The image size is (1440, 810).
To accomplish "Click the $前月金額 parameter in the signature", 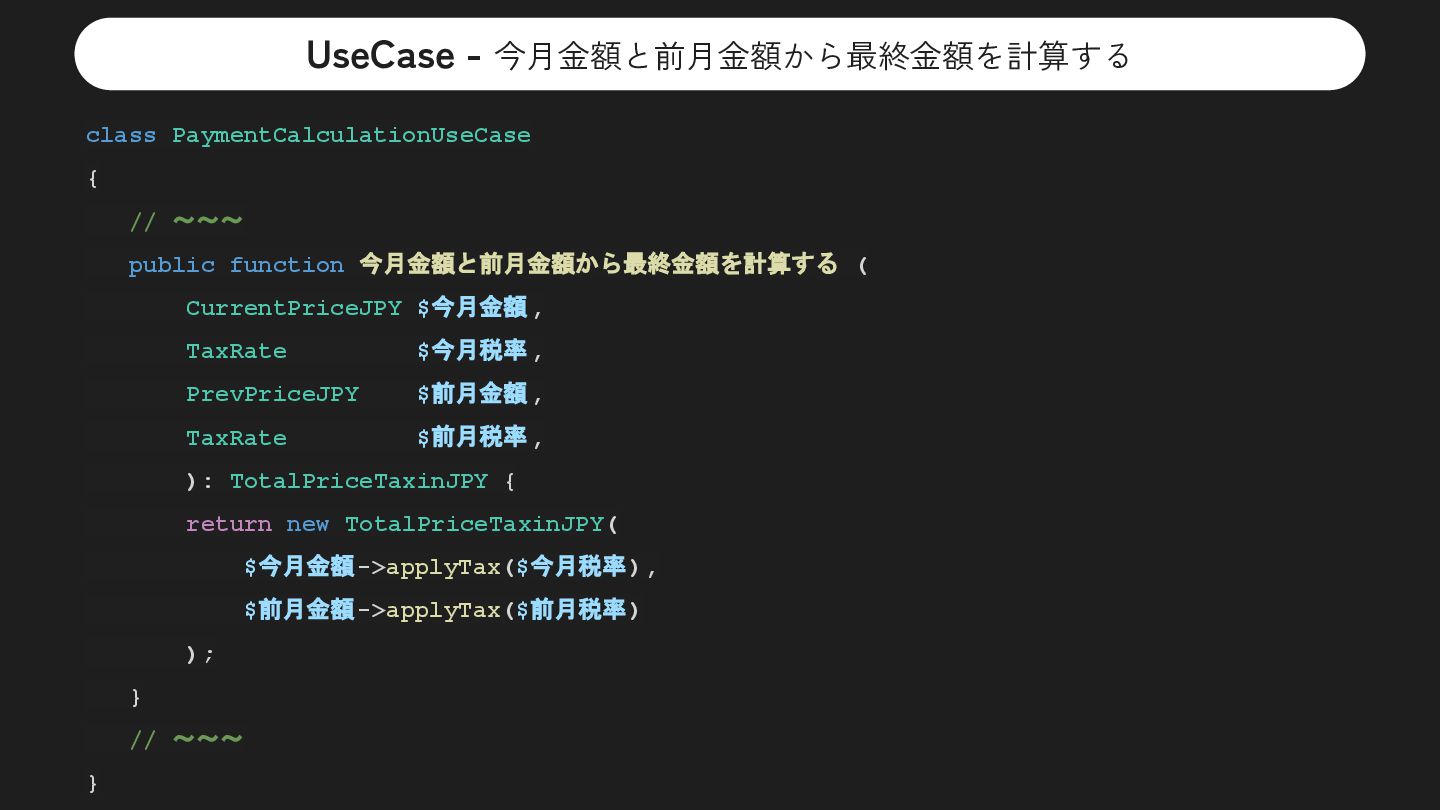I will click(472, 394).
